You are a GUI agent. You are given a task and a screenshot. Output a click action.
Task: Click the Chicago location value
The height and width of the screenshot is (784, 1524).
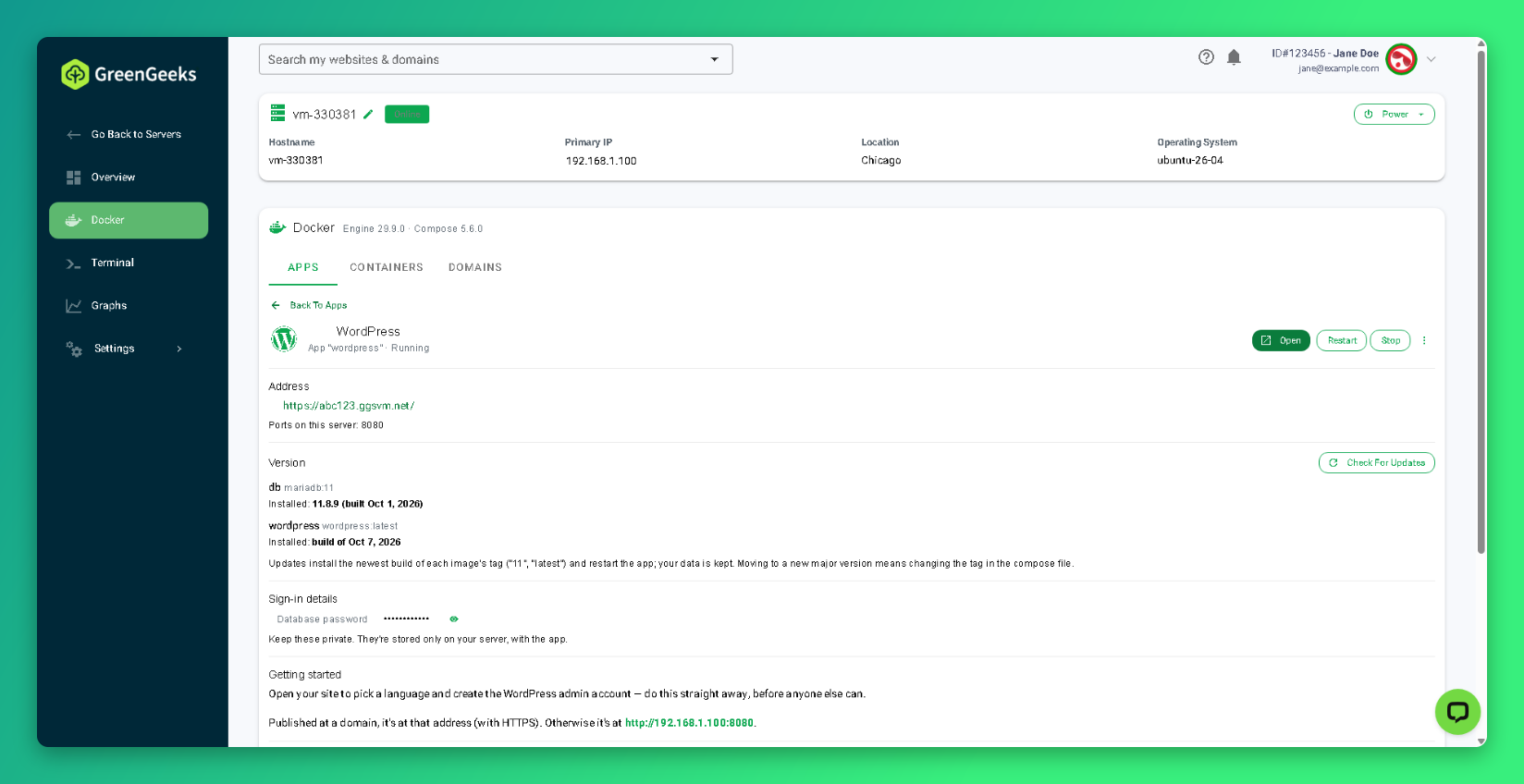881,161
